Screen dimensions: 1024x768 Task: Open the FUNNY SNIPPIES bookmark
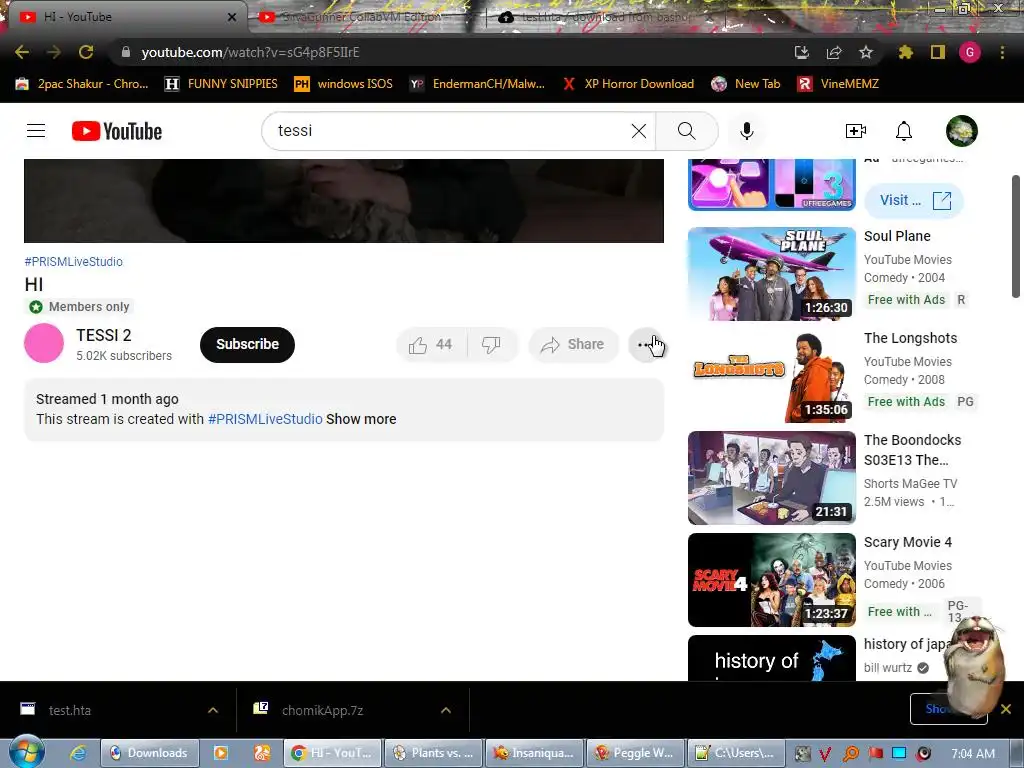tap(221, 84)
